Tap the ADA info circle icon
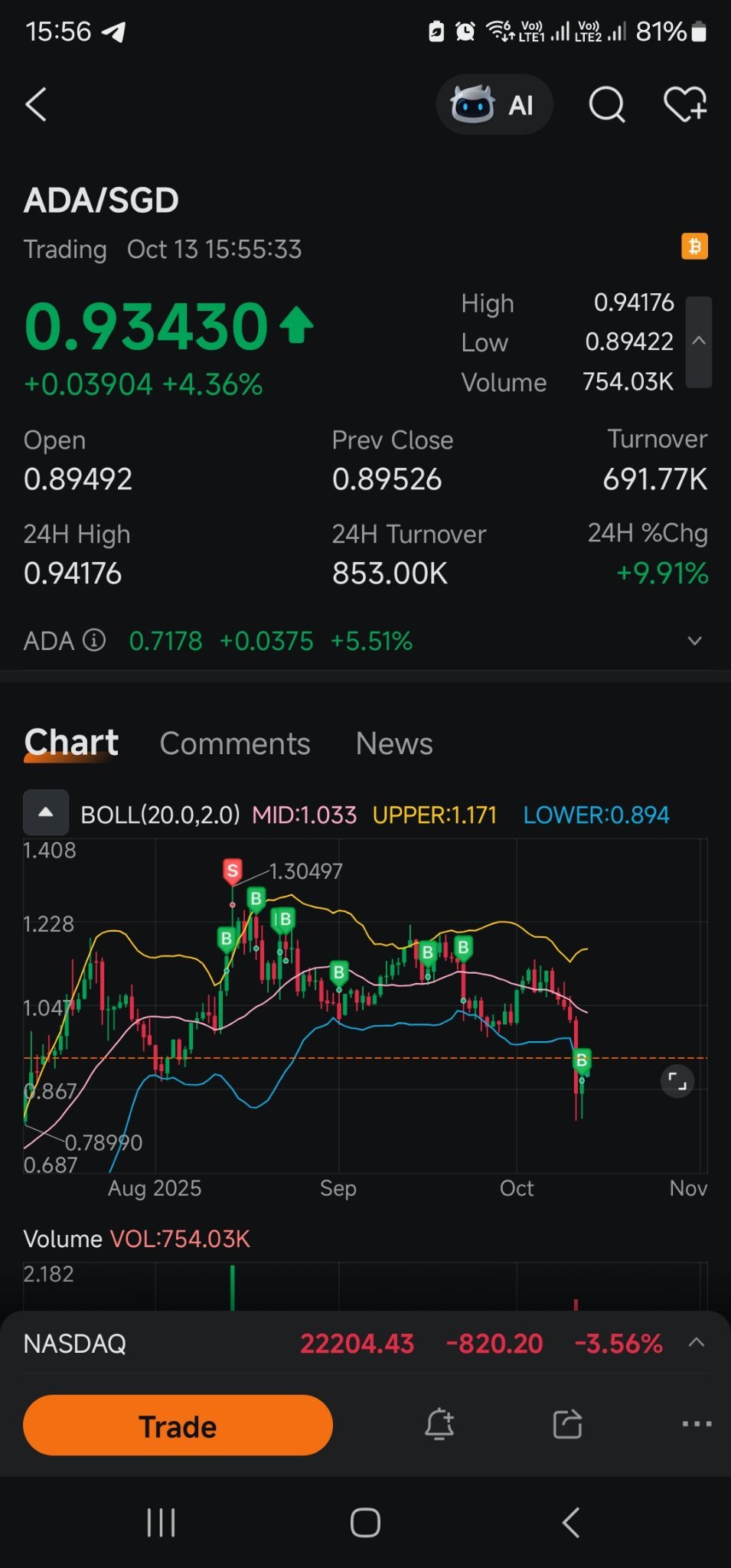This screenshot has height=1568, width=731. tap(94, 639)
